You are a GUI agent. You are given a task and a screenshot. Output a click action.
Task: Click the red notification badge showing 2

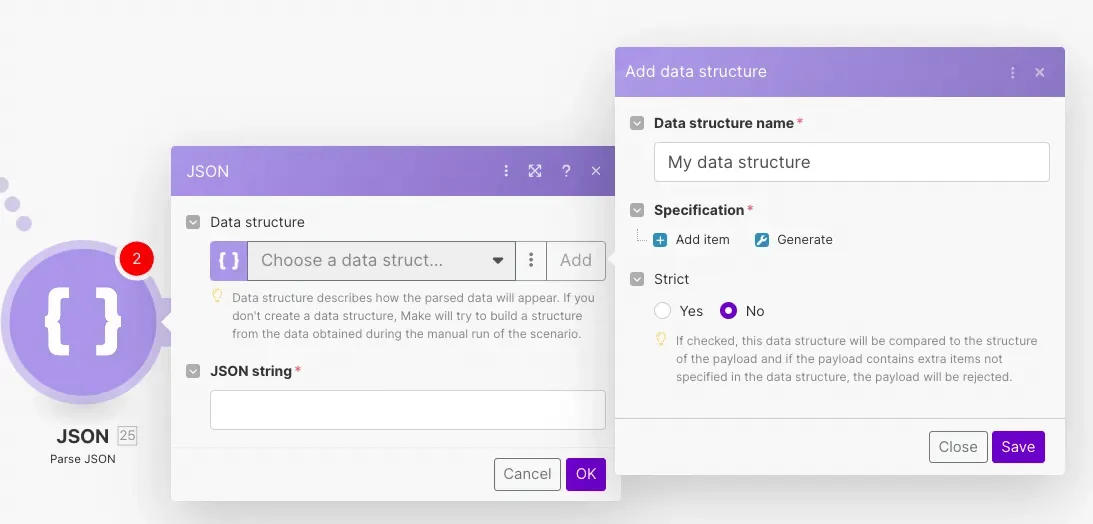[136, 260]
